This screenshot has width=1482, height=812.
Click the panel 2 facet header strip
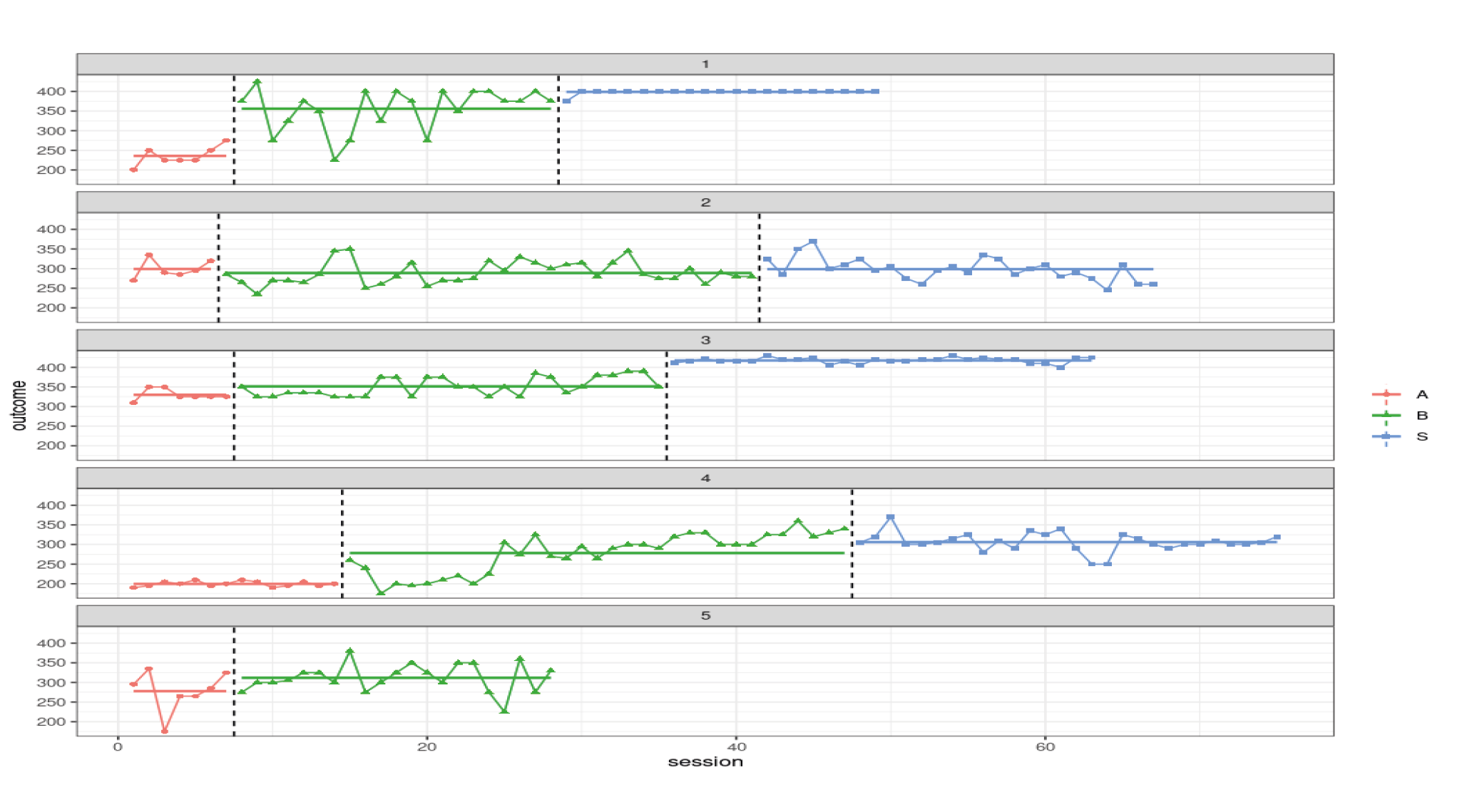(x=705, y=202)
